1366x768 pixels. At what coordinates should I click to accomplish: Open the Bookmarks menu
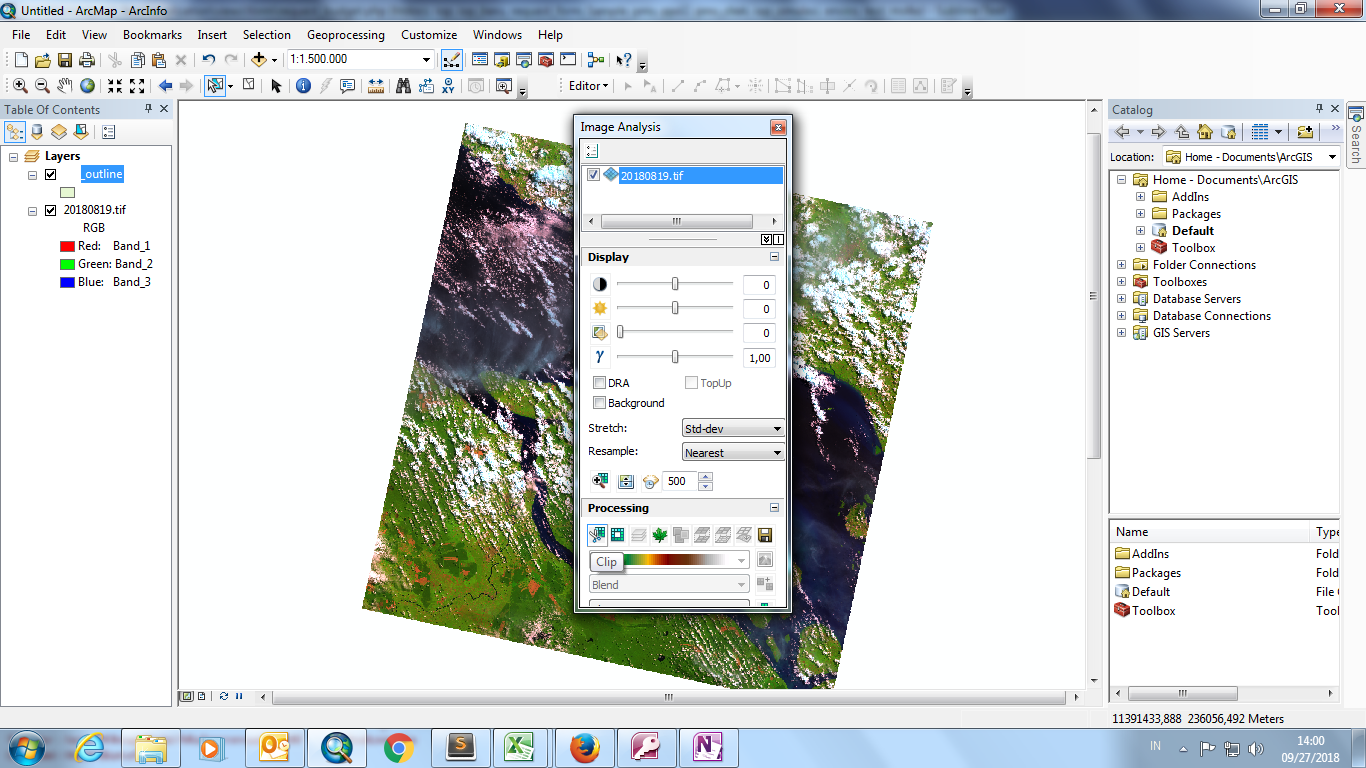pos(152,35)
